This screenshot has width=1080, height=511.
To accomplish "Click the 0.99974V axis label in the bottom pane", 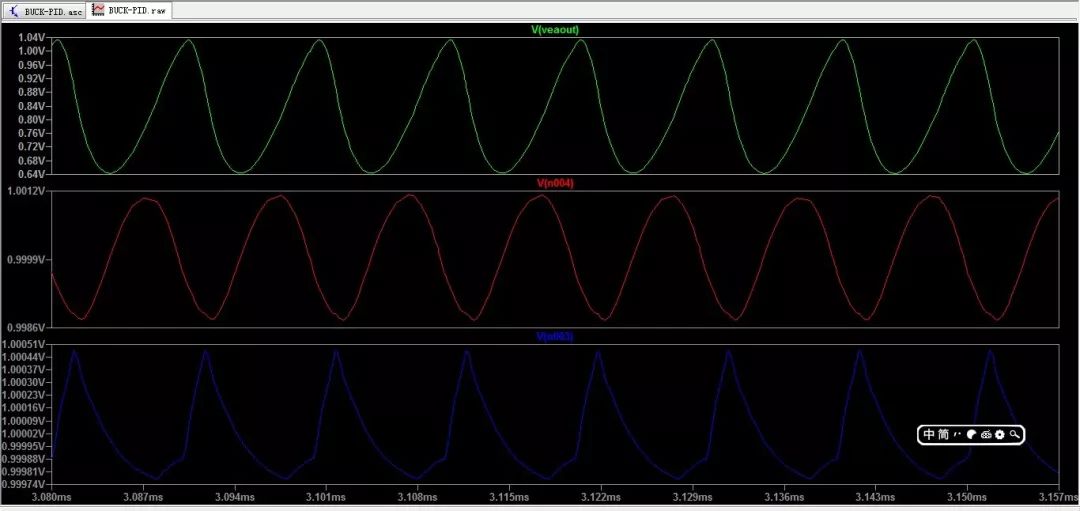I will [25, 484].
